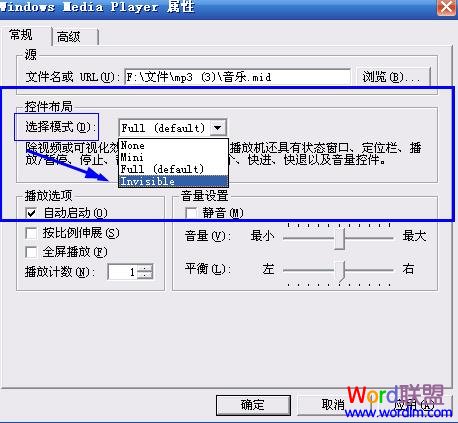The image size is (458, 423).
Task: Choose Invisible from the mode list
Action: click(x=173, y=181)
